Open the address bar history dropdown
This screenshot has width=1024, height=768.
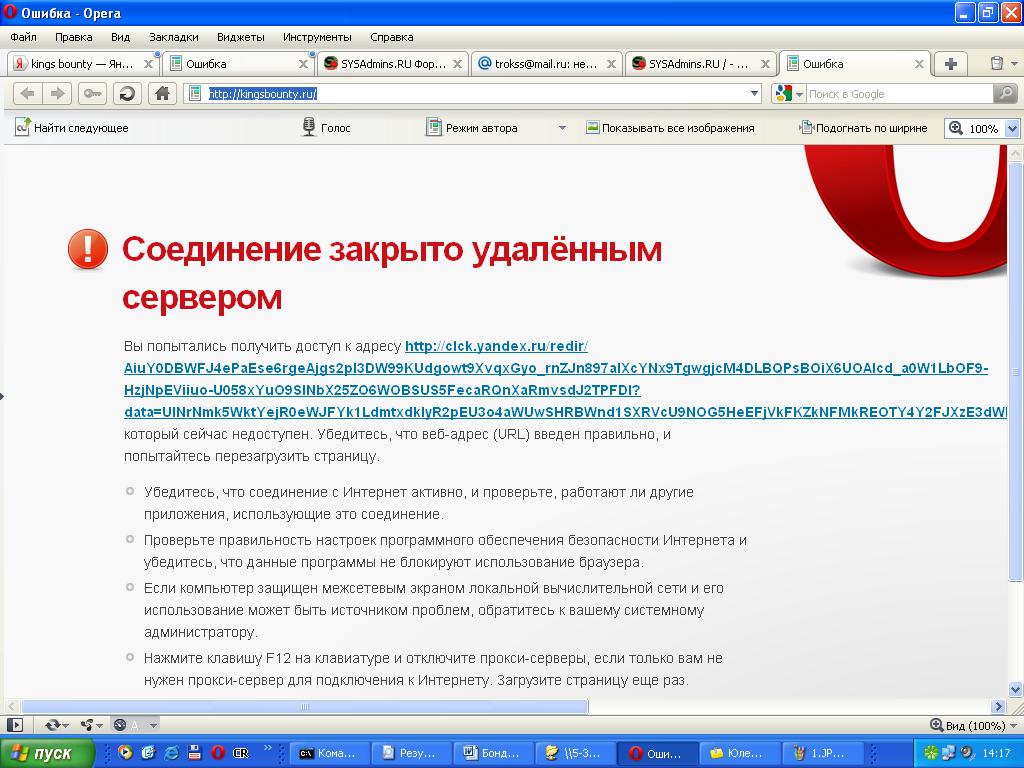click(x=754, y=94)
